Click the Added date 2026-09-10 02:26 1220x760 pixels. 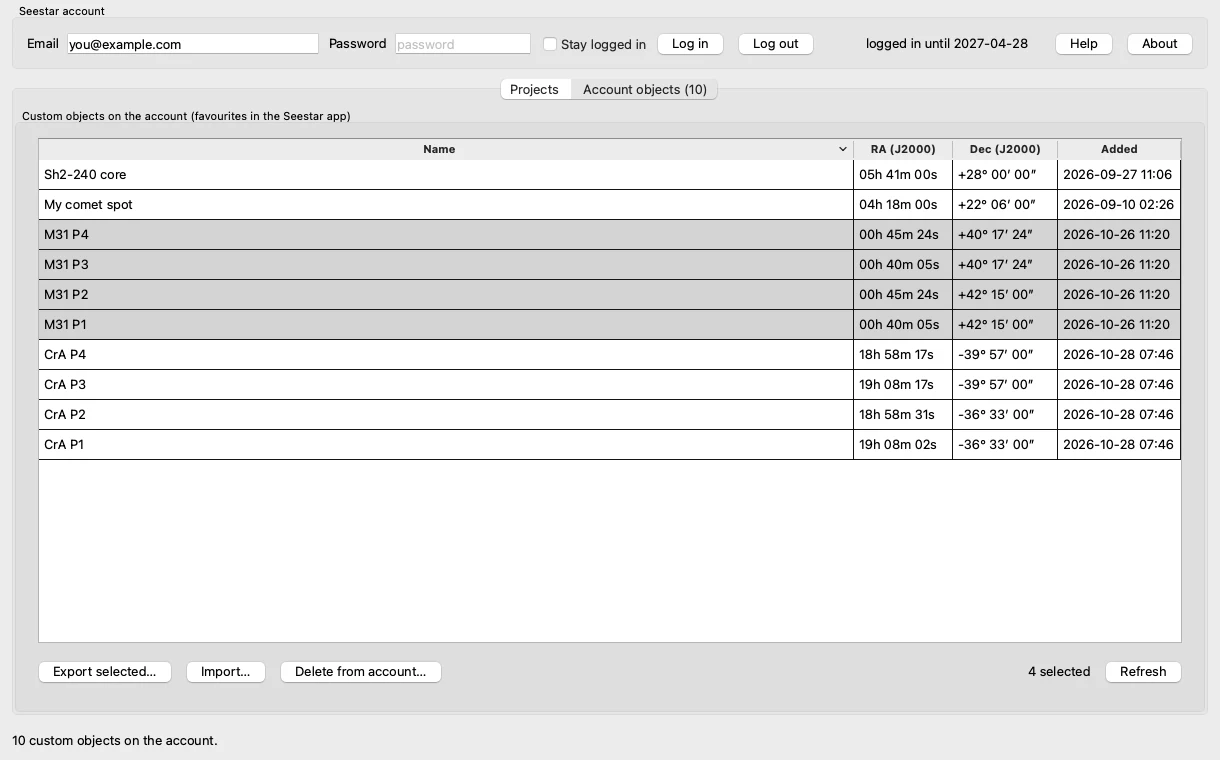click(1118, 205)
